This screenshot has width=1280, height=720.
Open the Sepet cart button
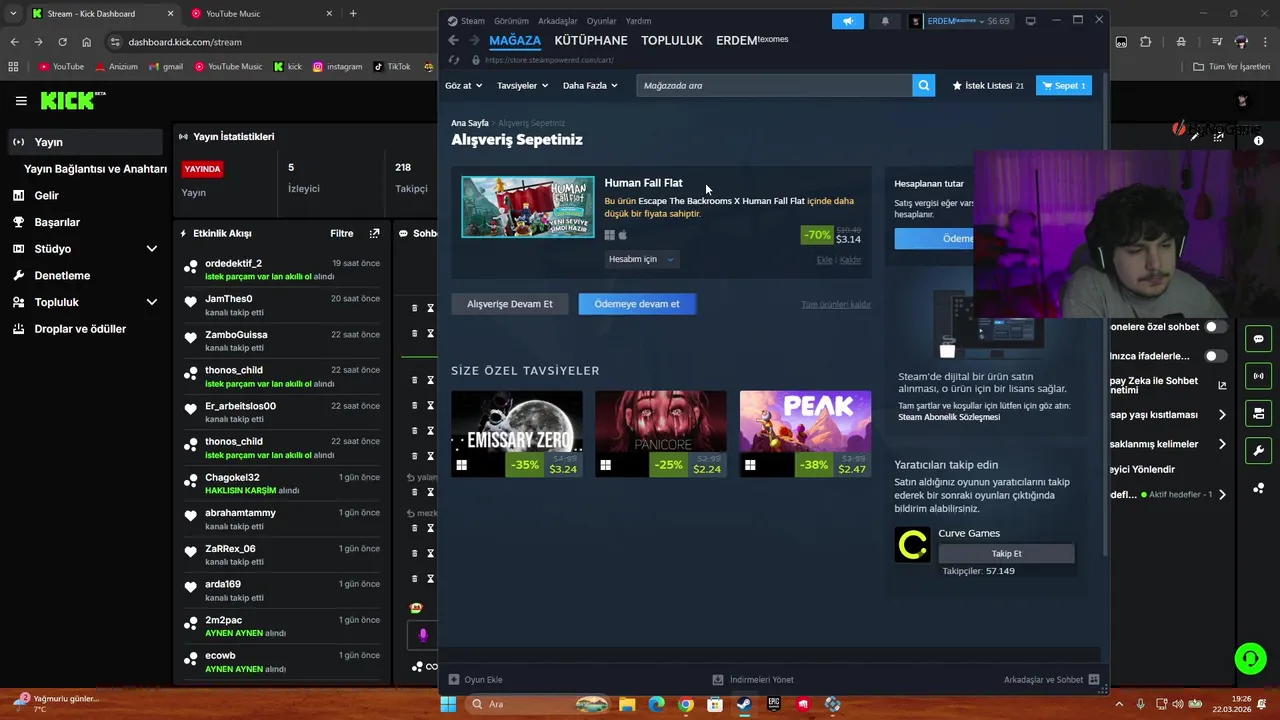(x=1064, y=86)
